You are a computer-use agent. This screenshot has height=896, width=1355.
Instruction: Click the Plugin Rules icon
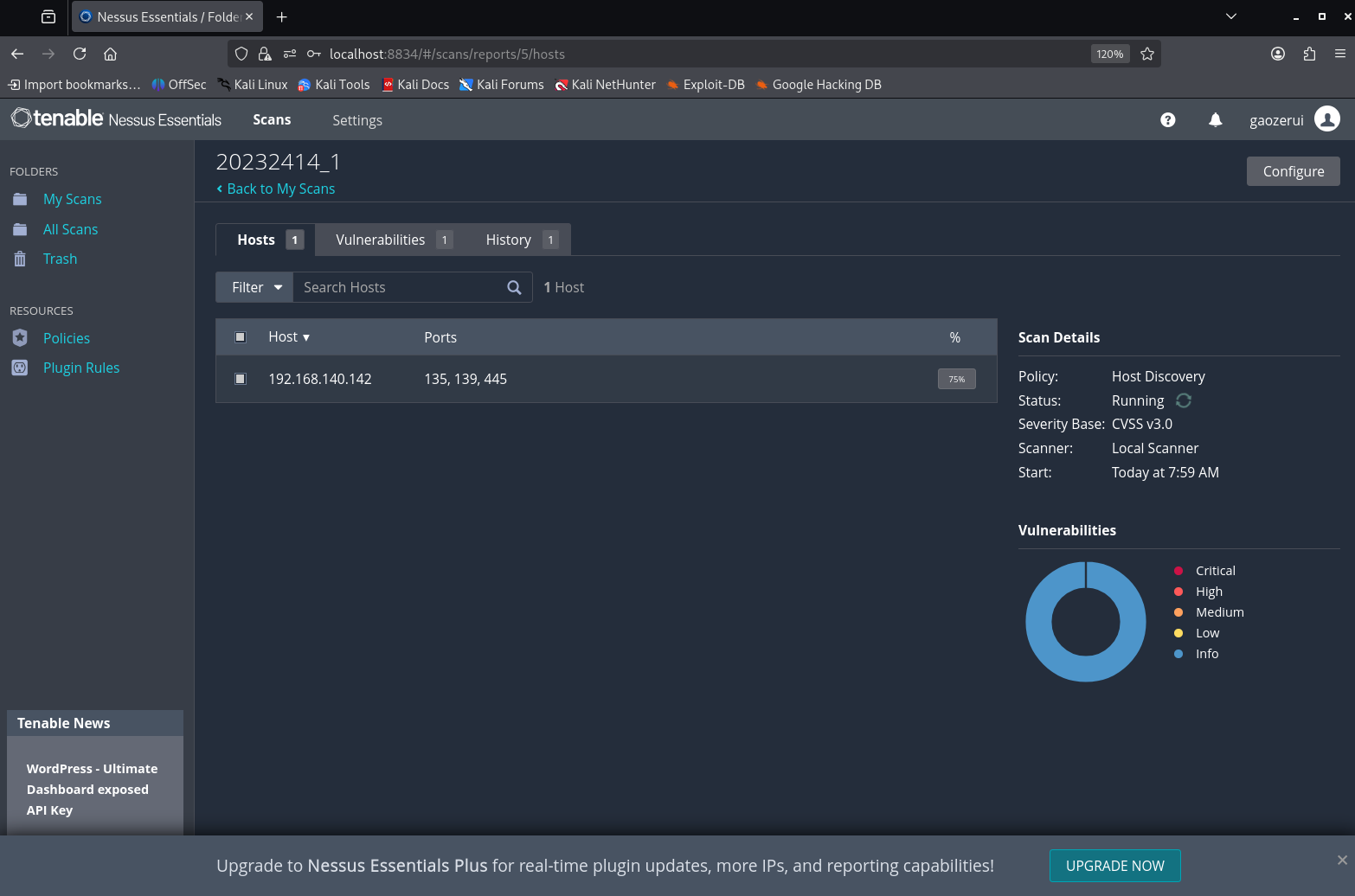(20, 368)
